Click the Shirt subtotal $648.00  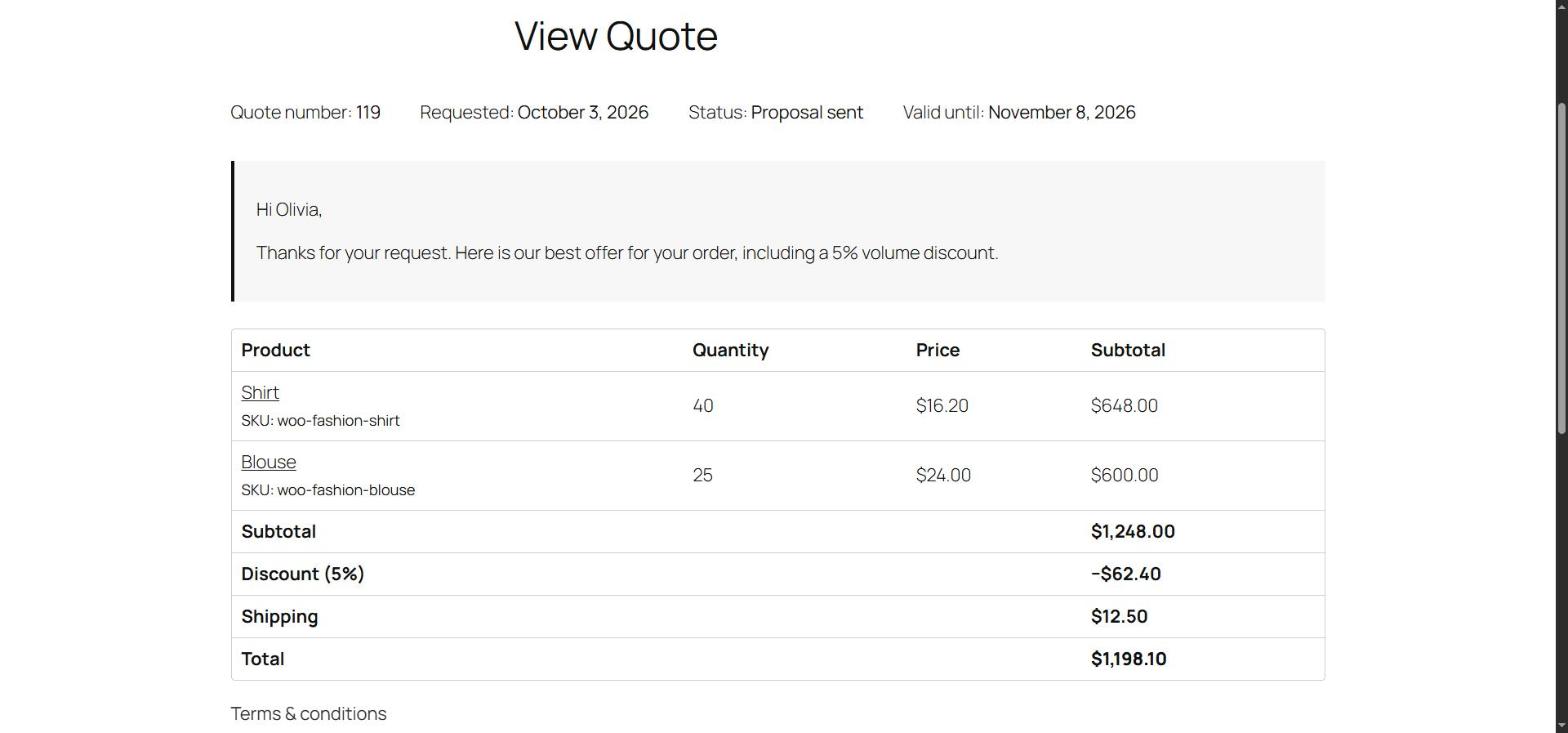click(1124, 406)
